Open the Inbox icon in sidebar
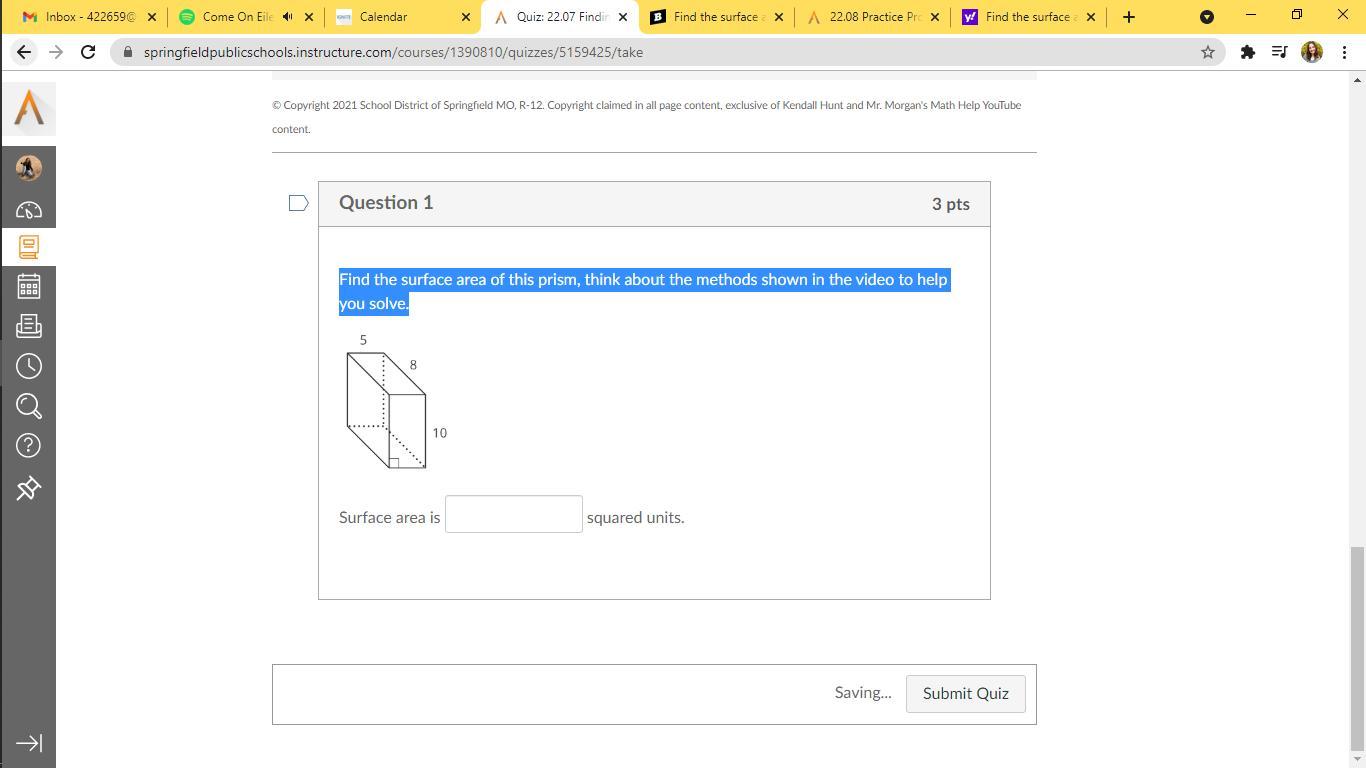The width and height of the screenshot is (1366, 768). 29,326
